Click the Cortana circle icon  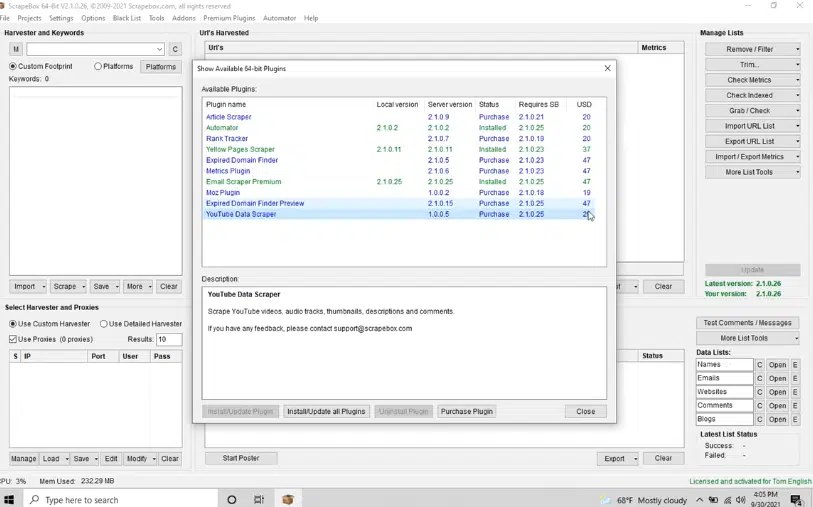(x=232, y=499)
